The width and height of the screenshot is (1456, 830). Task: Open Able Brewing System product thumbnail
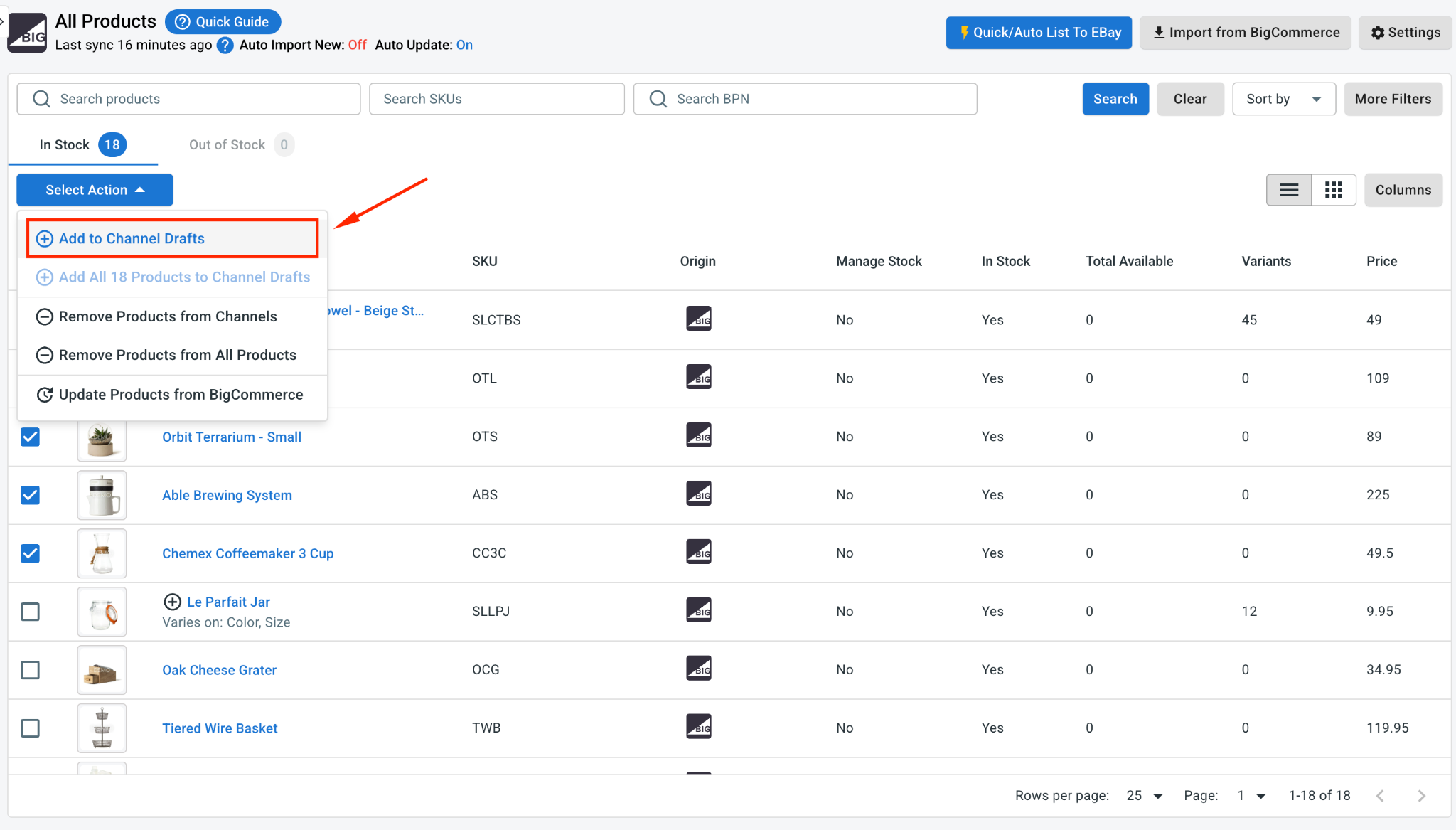[102, 495]
